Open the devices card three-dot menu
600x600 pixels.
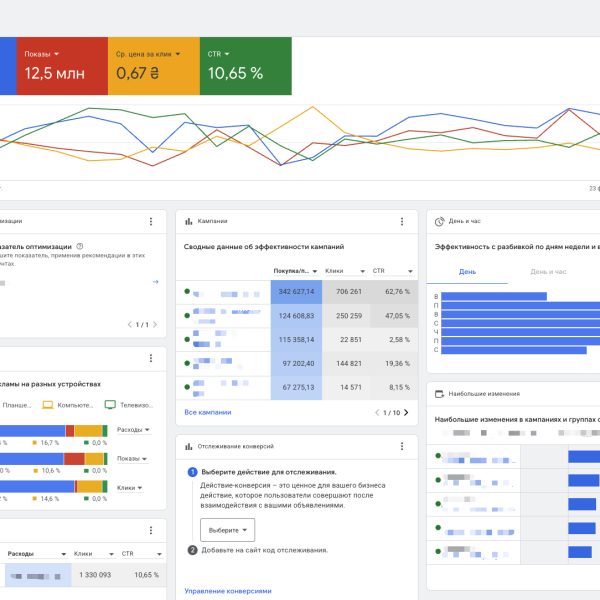[151, 359]
